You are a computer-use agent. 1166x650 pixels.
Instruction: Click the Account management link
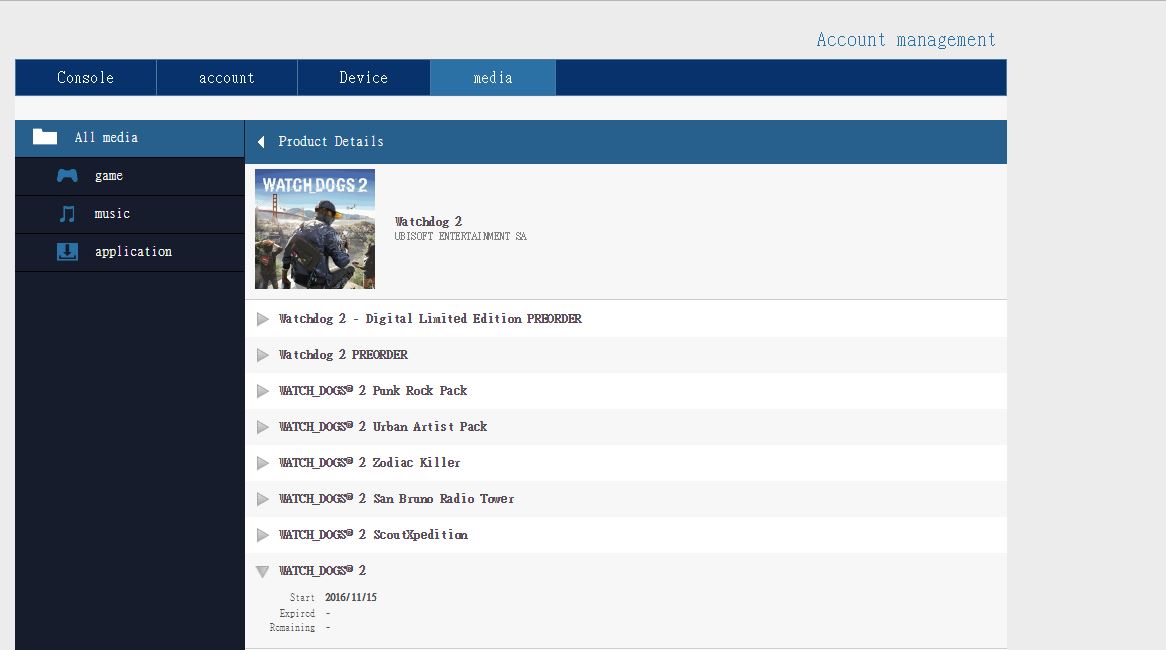[x=906, y=39]
